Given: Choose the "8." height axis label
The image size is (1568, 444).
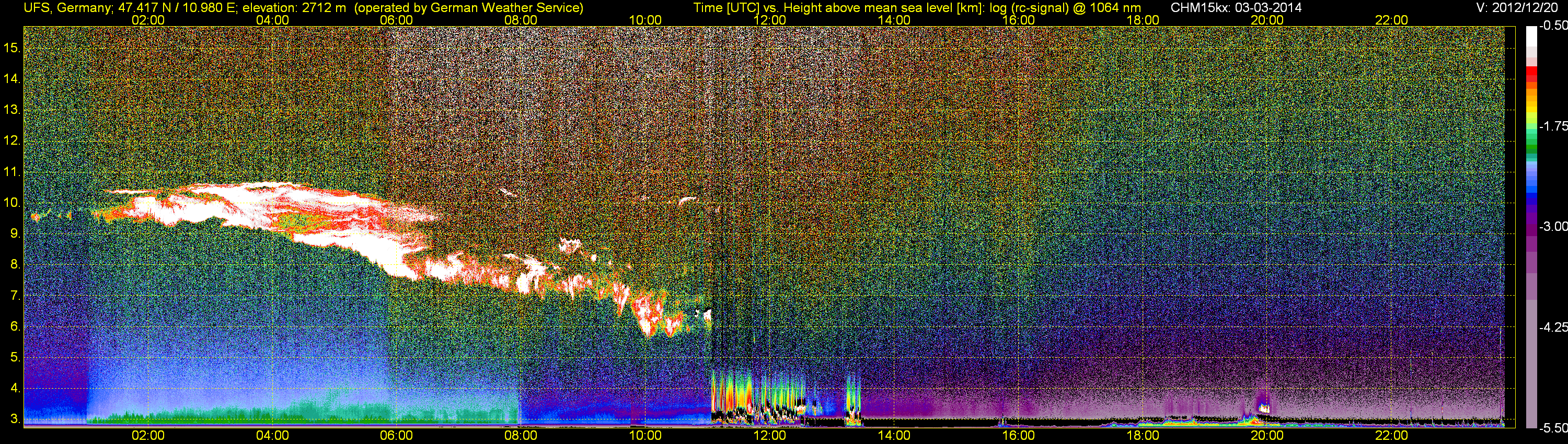Looking at the screenshot, I should tap(16, 265).
